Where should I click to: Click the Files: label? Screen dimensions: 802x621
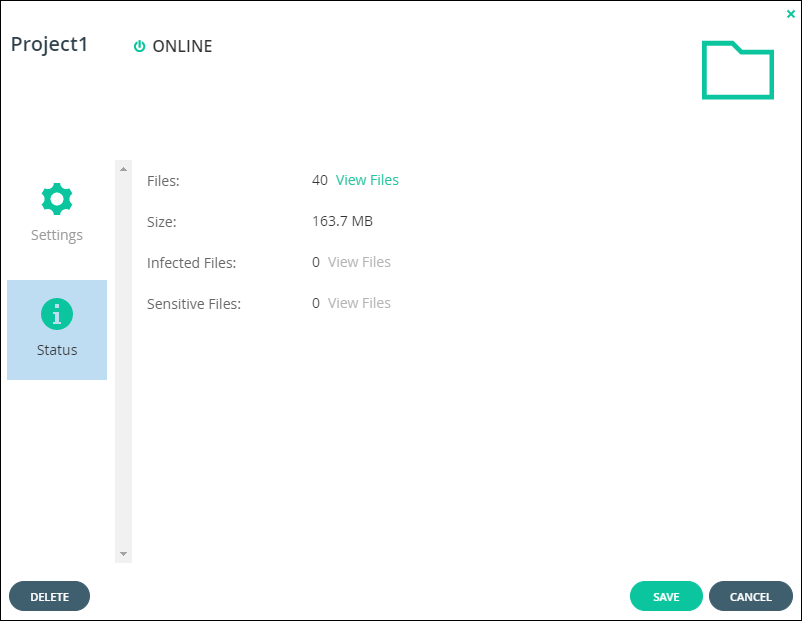(x=163, y=181)
